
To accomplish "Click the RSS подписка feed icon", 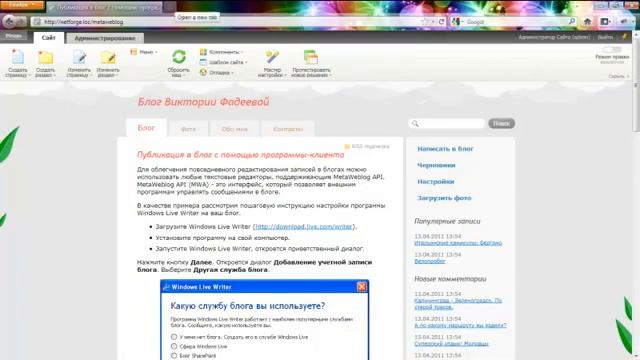I will pyautogui.click(x=347, y=147).
